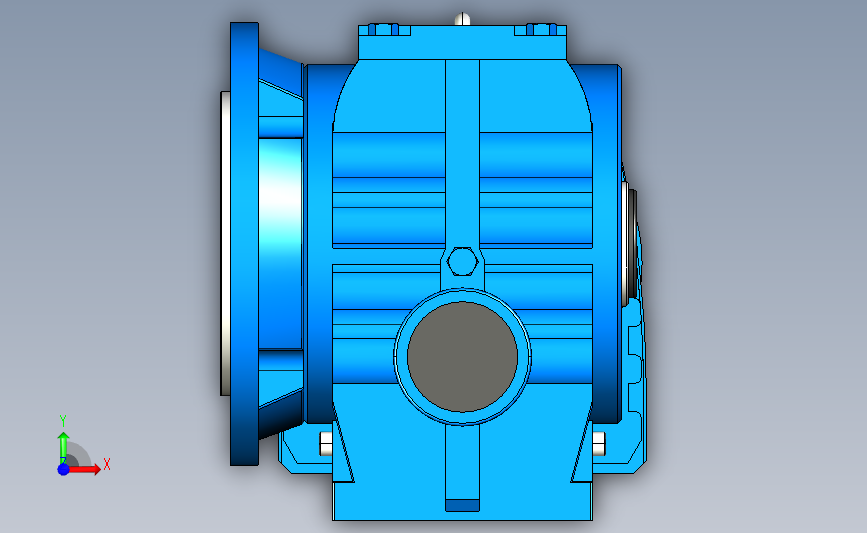Click the red X axis arrow of the triad

[x=84, y=469]
